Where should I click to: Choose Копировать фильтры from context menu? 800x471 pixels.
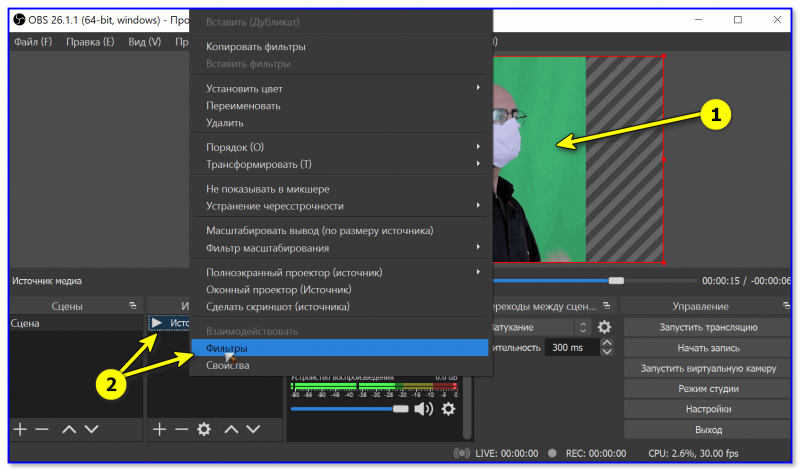[340, 46]
